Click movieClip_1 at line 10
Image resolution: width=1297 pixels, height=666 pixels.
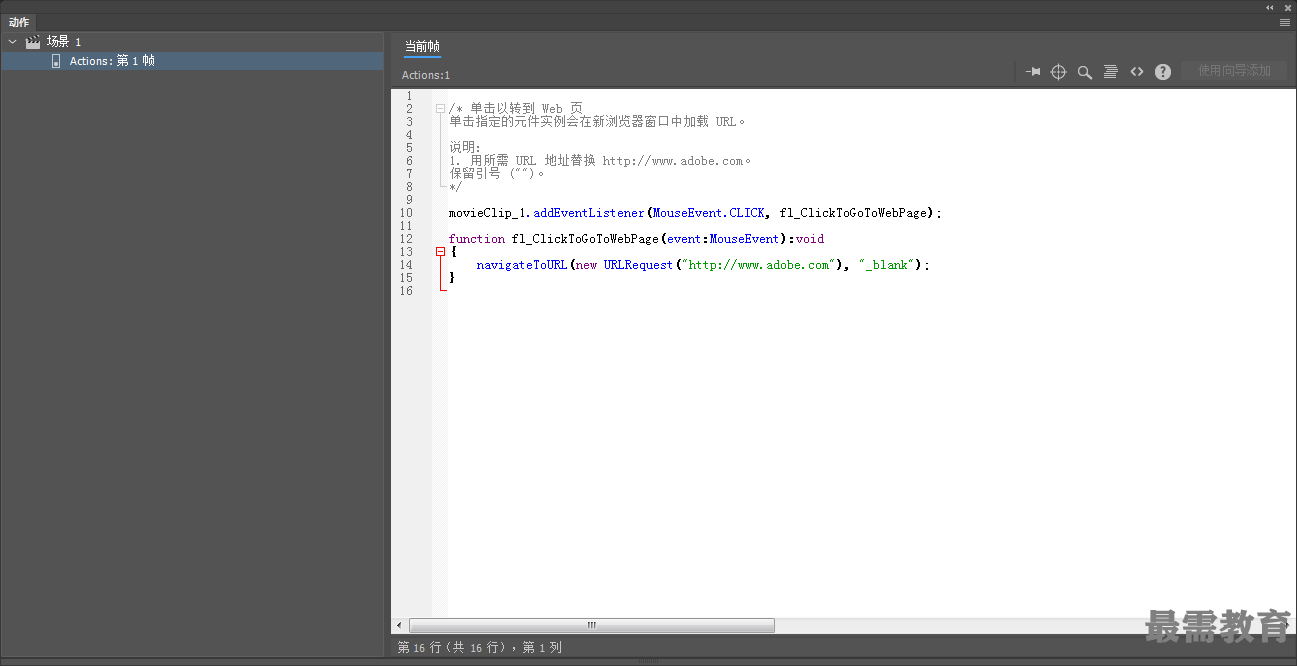click(x=487, y=213)
